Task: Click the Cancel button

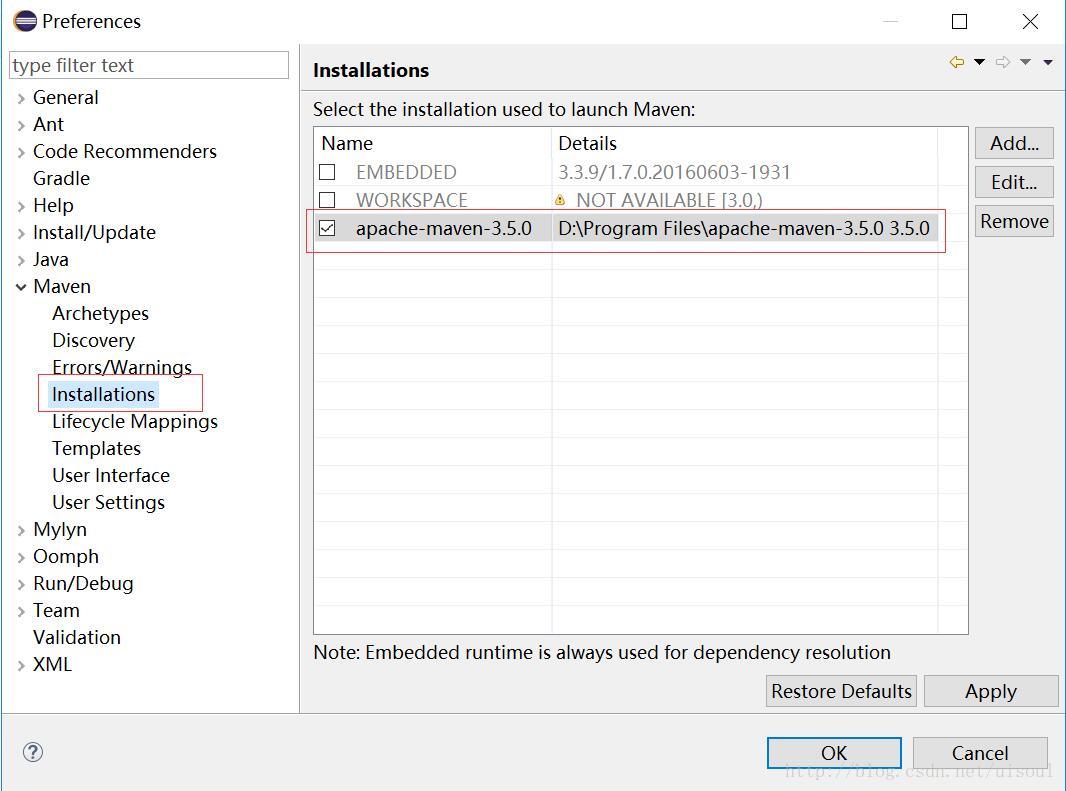Action: [x=980, y=753]
